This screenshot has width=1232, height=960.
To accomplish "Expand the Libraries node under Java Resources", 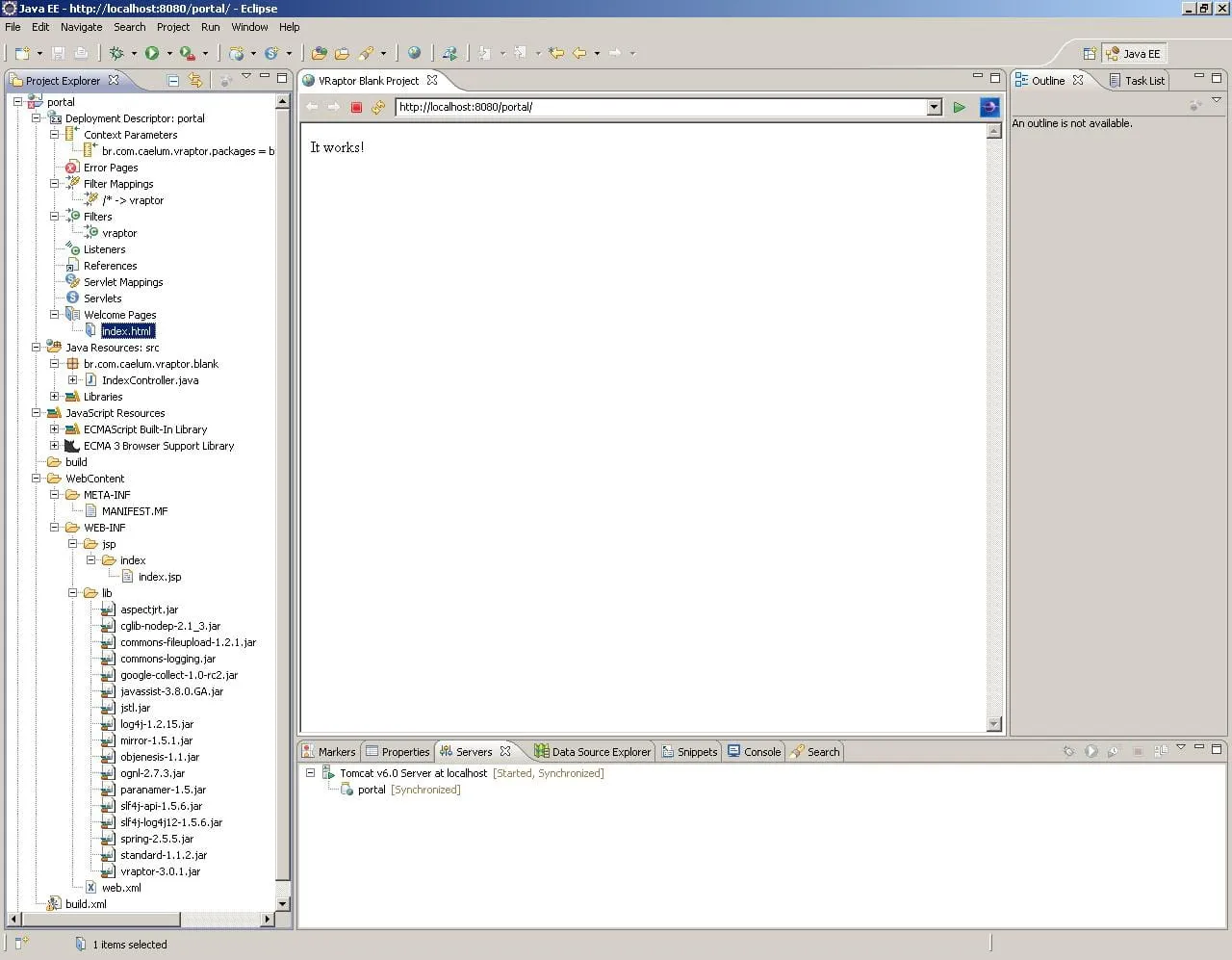I will coord(55,397).
